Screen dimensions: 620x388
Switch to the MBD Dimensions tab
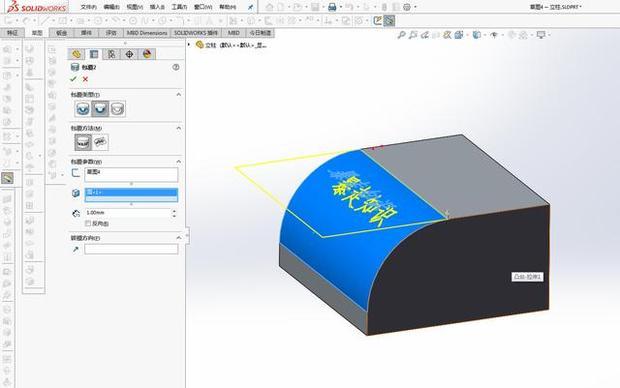(147, 33)
